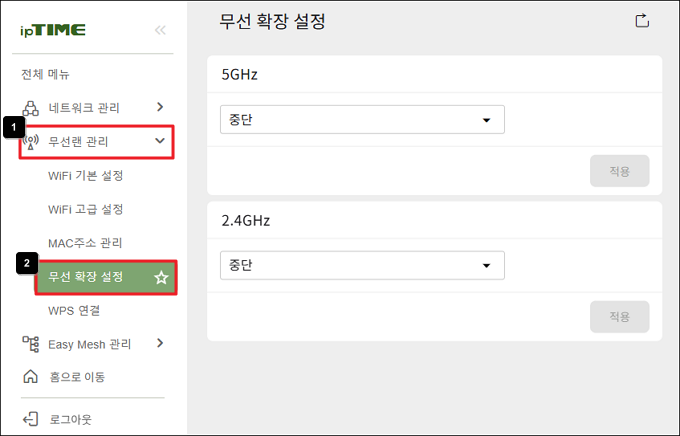Viewport: 680px width, 436px height.
Task: Toggle the favorite star on 무선 확장 설정
Action: pos(161,277)
